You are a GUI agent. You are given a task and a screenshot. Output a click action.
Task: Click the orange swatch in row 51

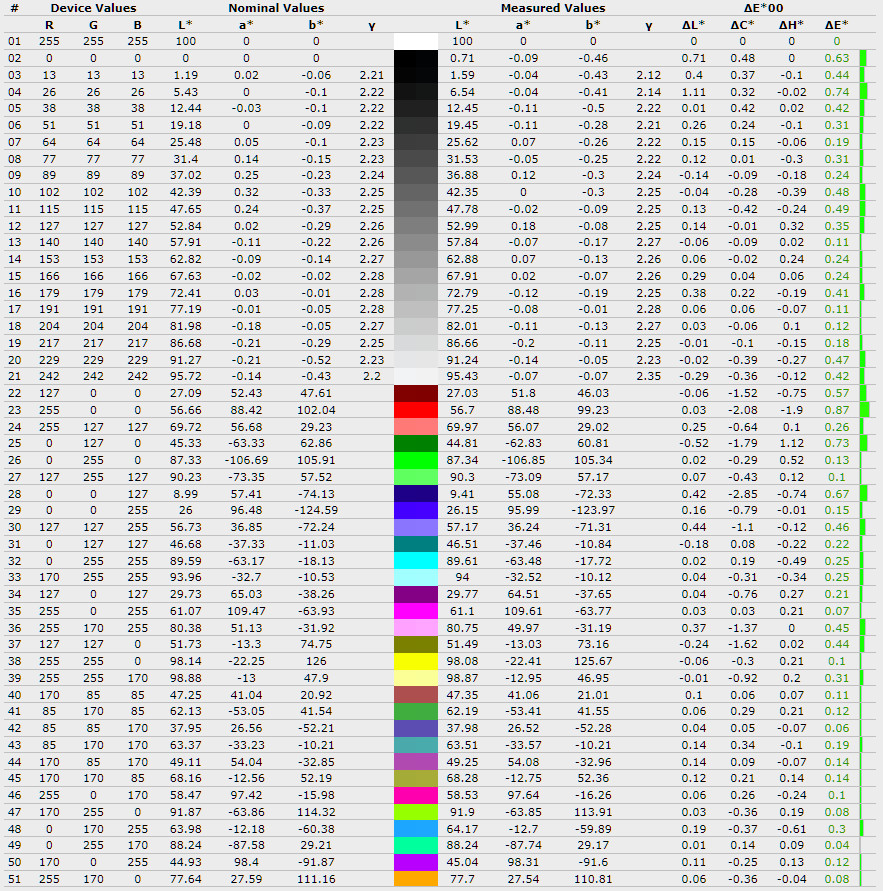click(416, 880)
